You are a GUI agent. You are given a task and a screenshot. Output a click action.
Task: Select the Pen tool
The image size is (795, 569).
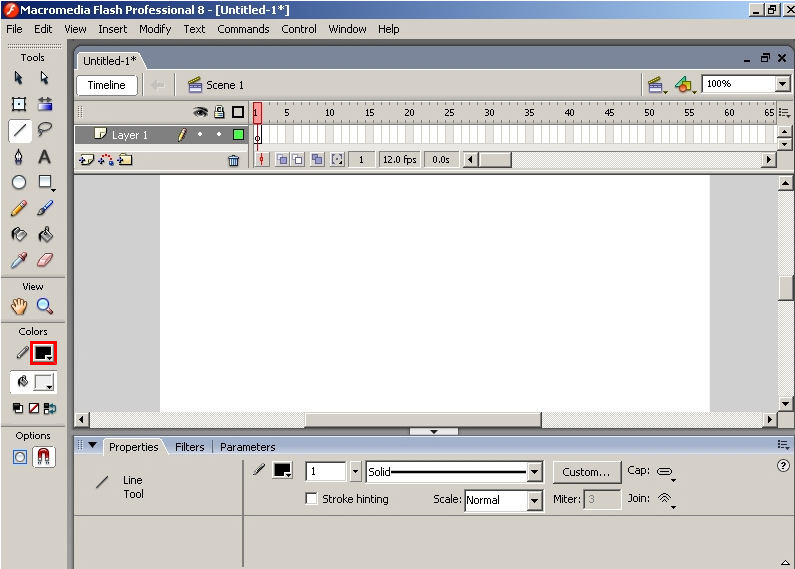(19, 157)
